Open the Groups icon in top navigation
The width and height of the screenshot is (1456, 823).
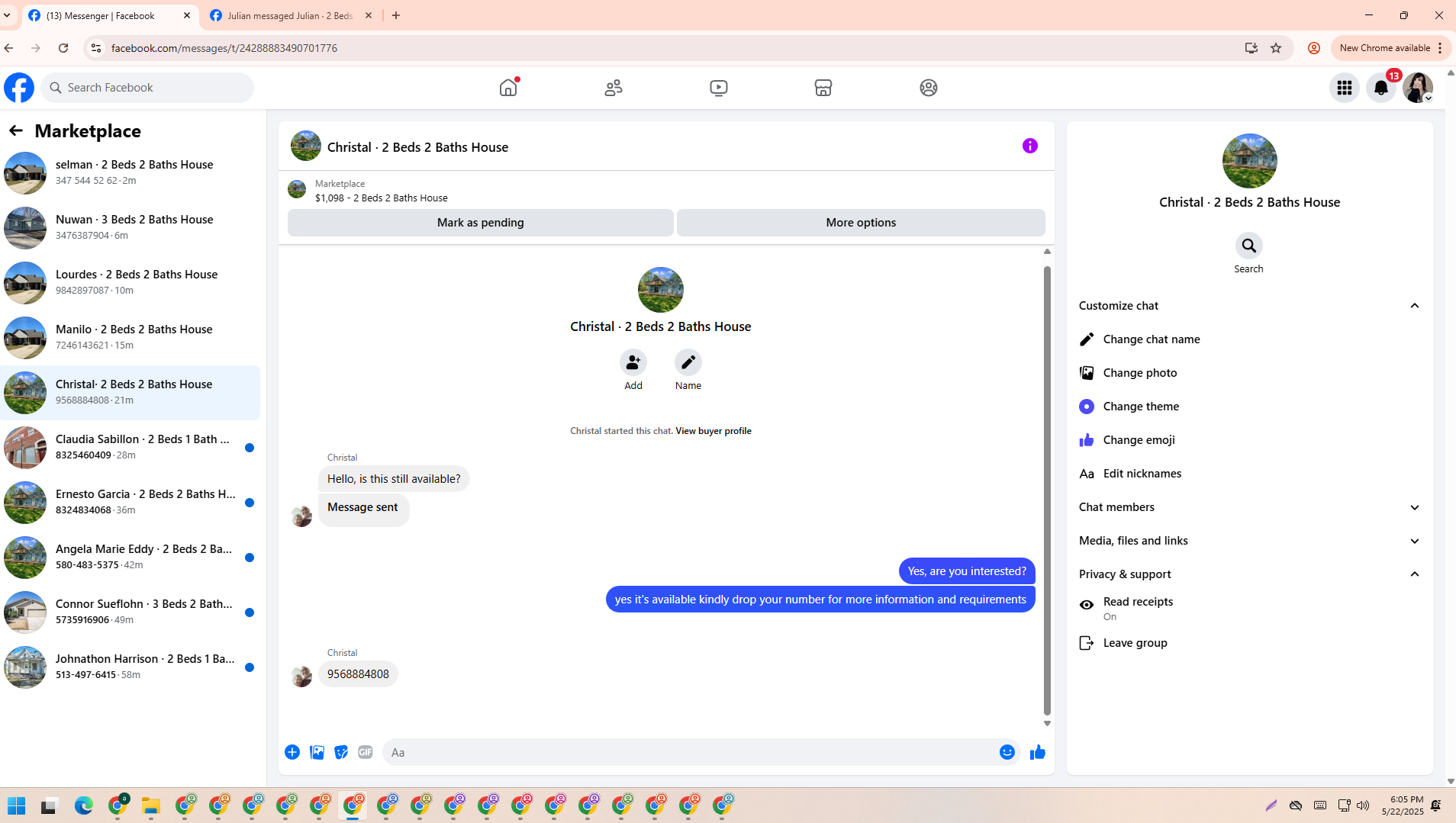(929, 88)
